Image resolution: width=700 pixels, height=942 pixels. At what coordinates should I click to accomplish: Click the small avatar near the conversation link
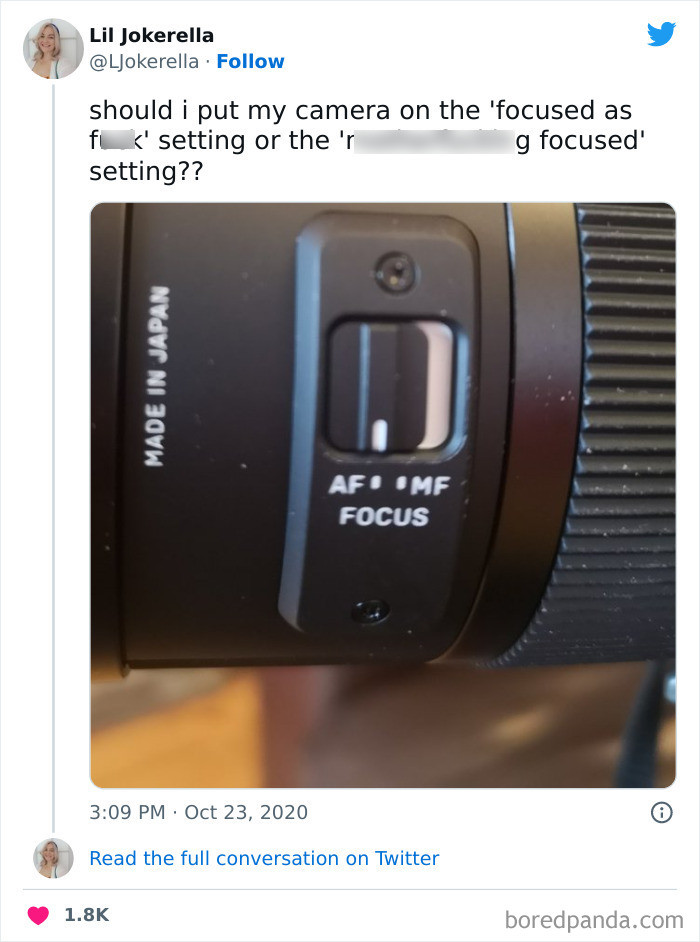click(x=52, y=858)
